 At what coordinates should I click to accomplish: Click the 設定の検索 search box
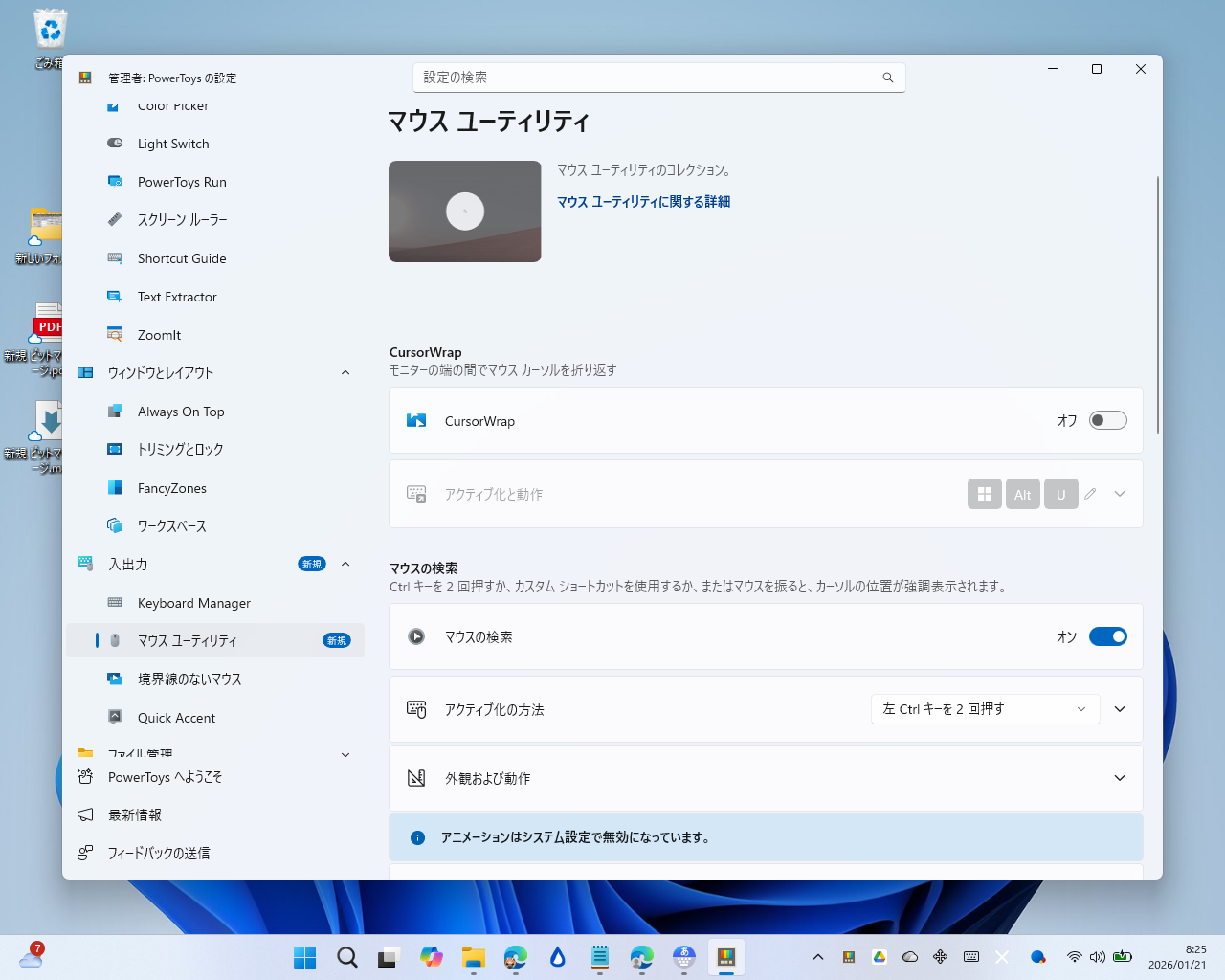pos(659,78)
